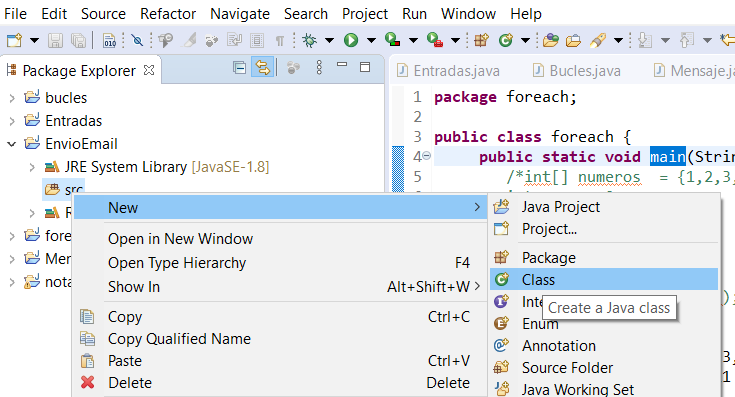This screenshot has height=397, width=735.
Task: Expand JRE System Library node
Action: pyautogui.click(x=32, y=167)
